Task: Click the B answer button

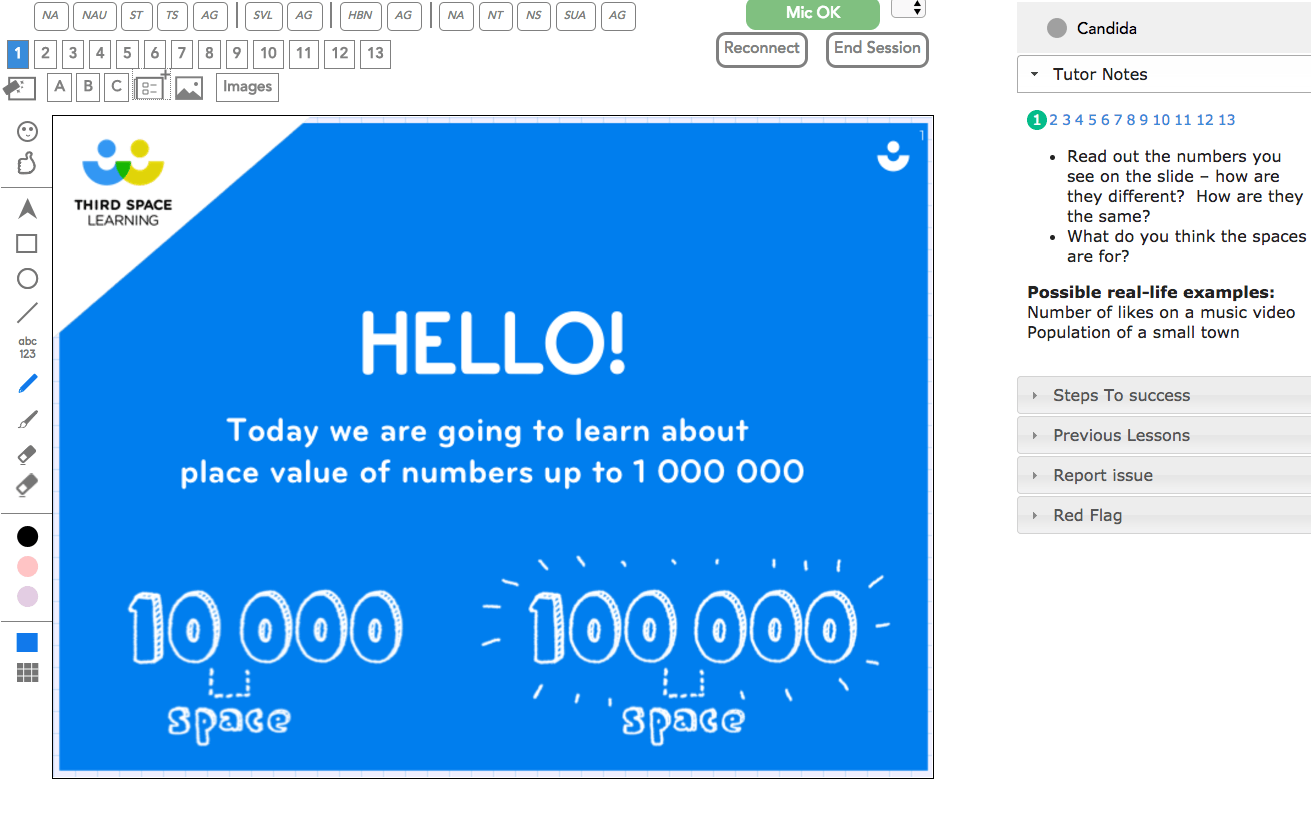Action: point(88,87)
